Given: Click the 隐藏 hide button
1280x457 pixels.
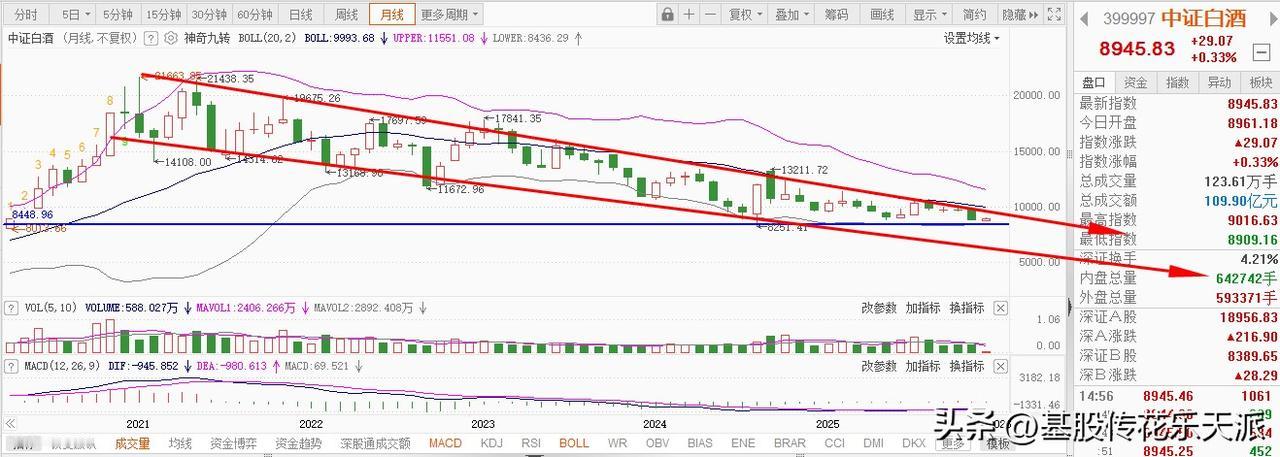Looking at the screenshot, I should pyautogui.click(x=1013, y=14).
